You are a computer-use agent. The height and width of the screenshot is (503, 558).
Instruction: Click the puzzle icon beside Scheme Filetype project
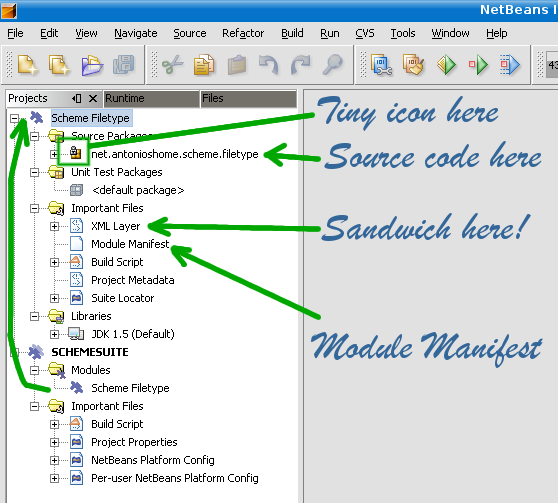[37, 117]
